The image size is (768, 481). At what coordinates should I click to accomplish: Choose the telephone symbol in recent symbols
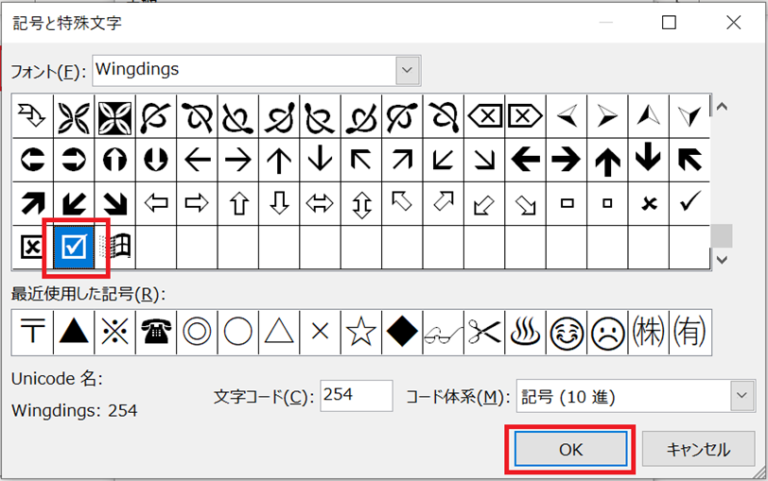point(155,331)
